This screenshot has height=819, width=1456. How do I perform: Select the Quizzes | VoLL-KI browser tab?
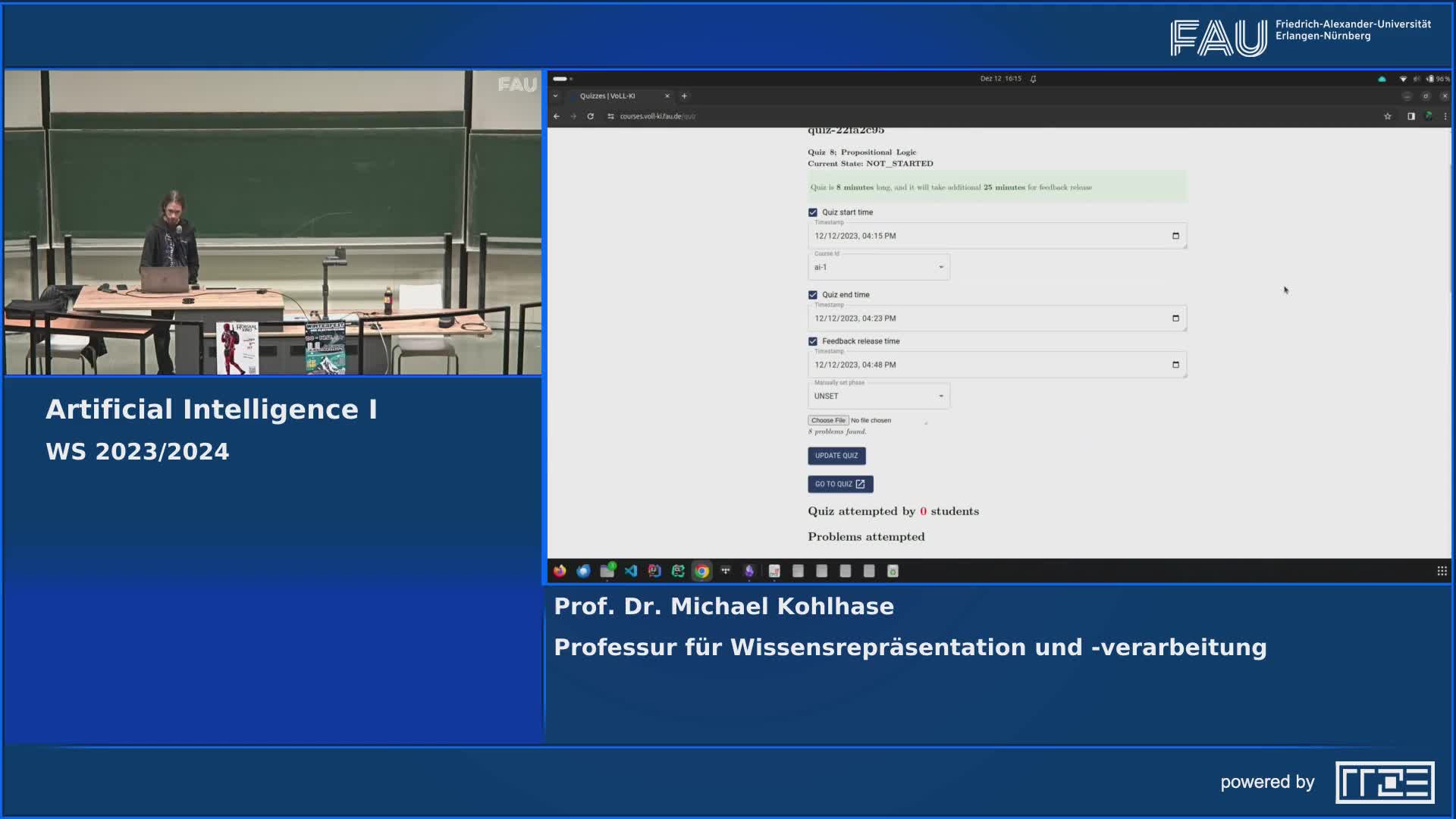click(x=614, y=96)
